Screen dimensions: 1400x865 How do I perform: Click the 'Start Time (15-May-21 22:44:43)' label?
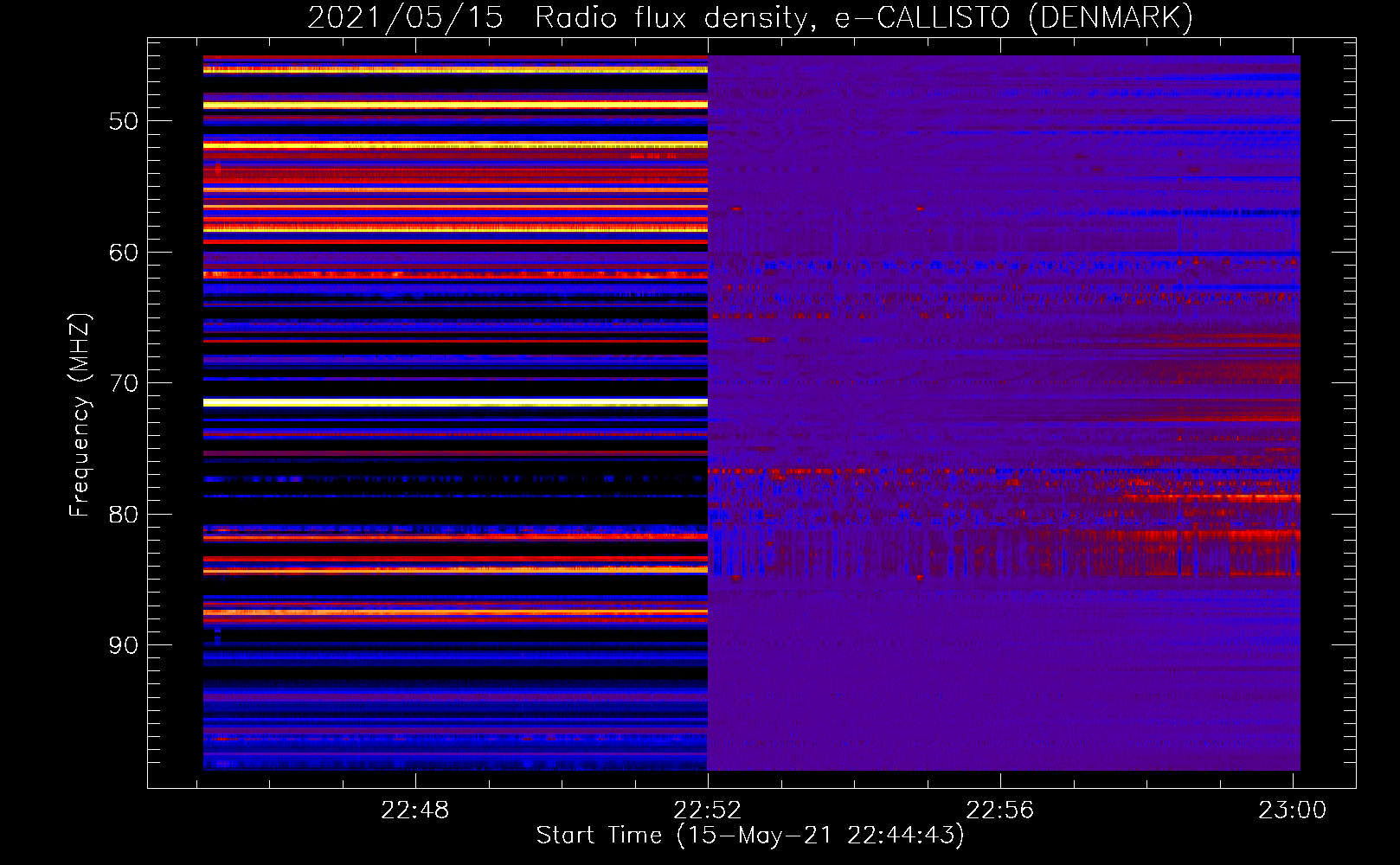pos(750,836)
